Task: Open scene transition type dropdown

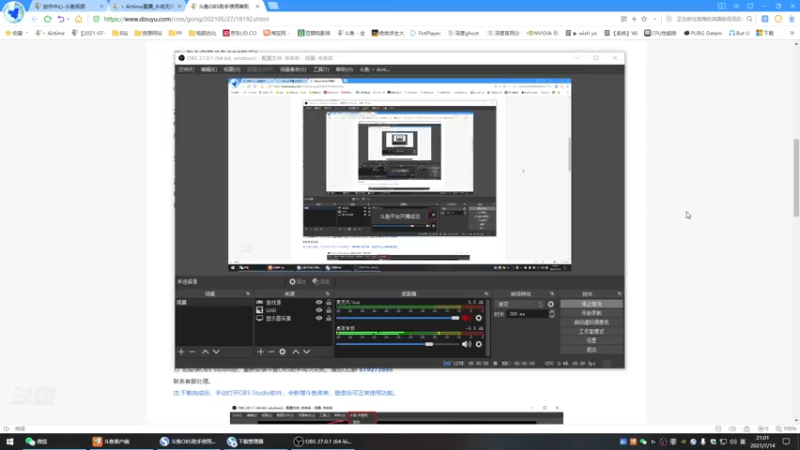Action: pyautogui.click(x=520, y=304)
